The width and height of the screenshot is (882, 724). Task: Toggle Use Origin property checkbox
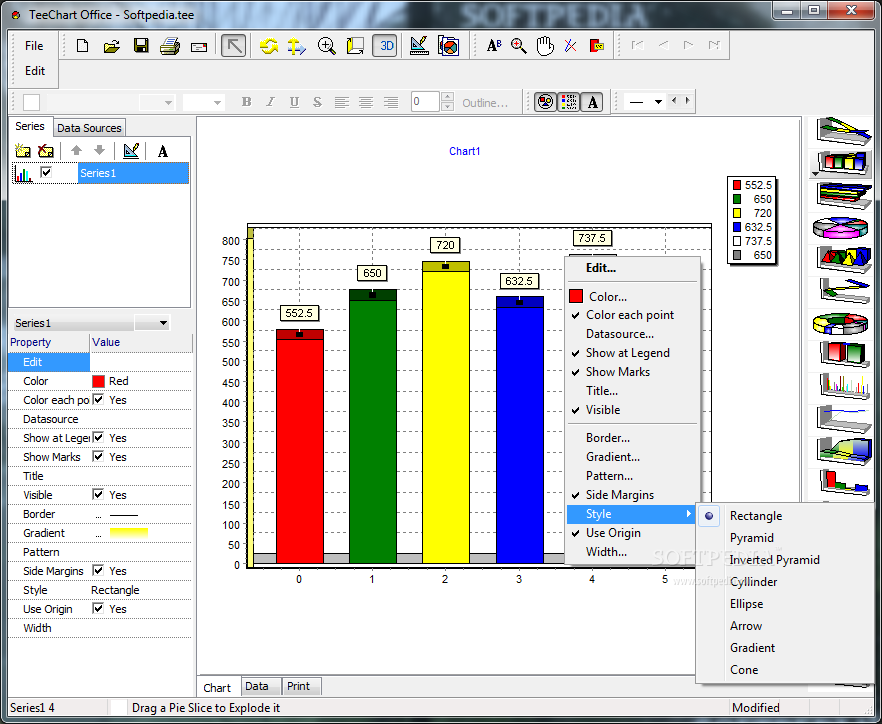pos(98,608)
